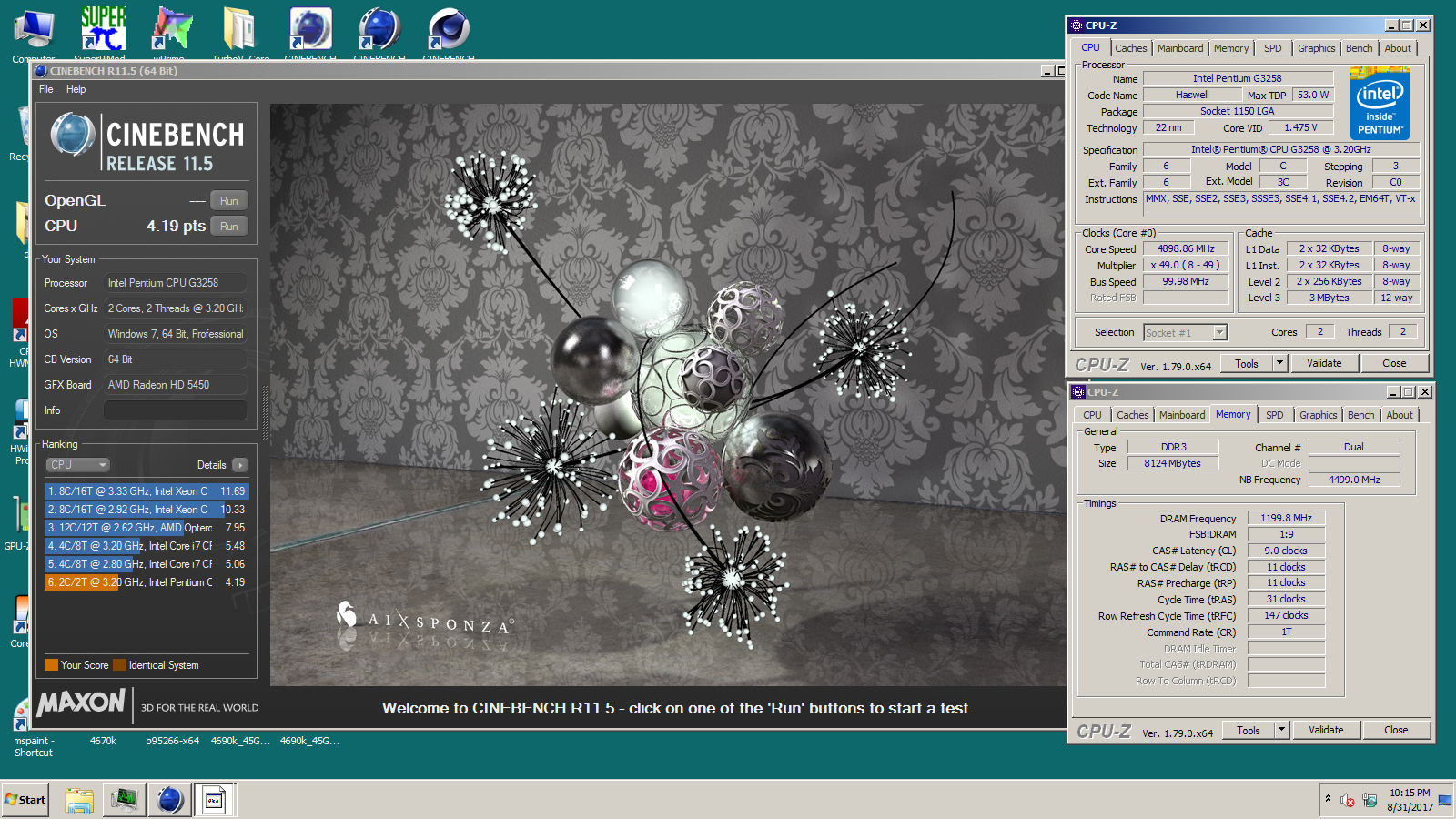Viewport: 1456px width, 819px height.
Task: Expand the Tools arrow in the lower CPU-Z window
Action: 1281,731
